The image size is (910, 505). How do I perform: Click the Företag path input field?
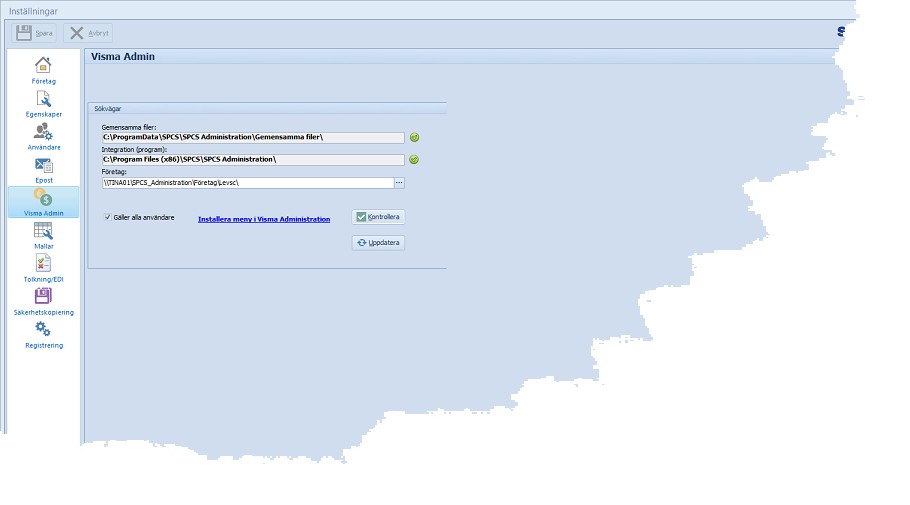pos(248,183)
